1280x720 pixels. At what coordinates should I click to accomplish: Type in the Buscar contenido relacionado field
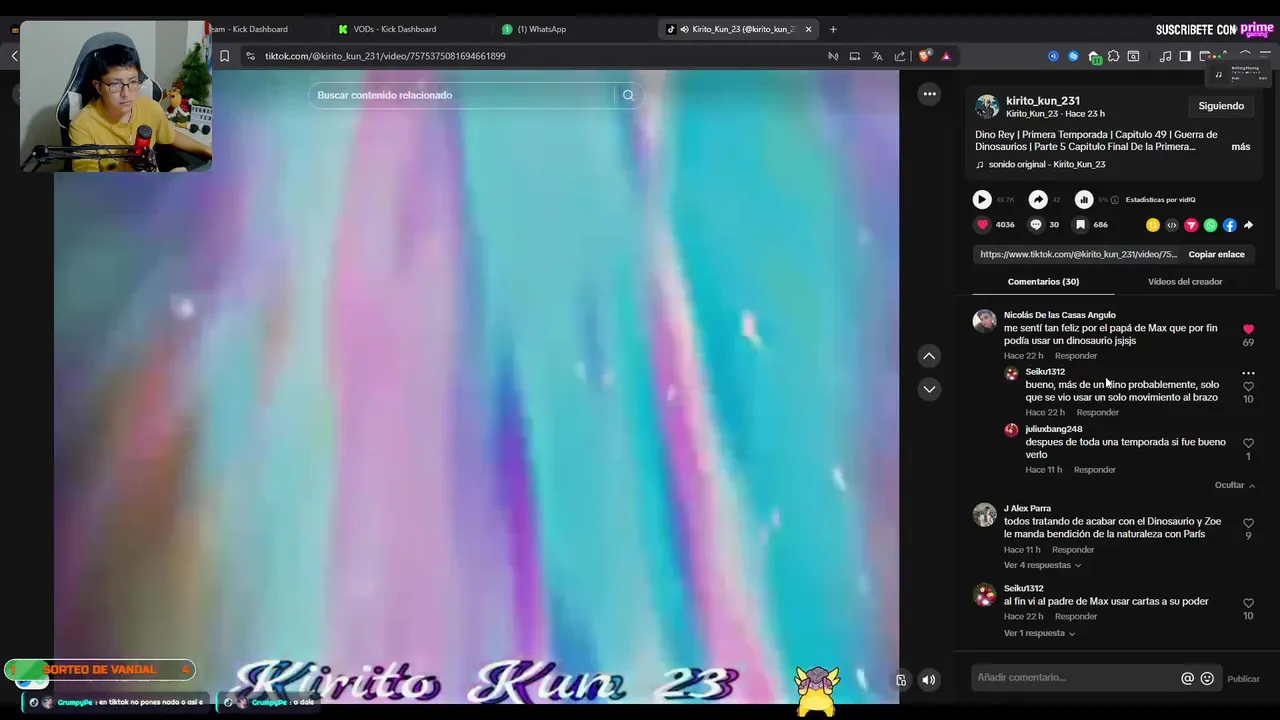point(462,95)
